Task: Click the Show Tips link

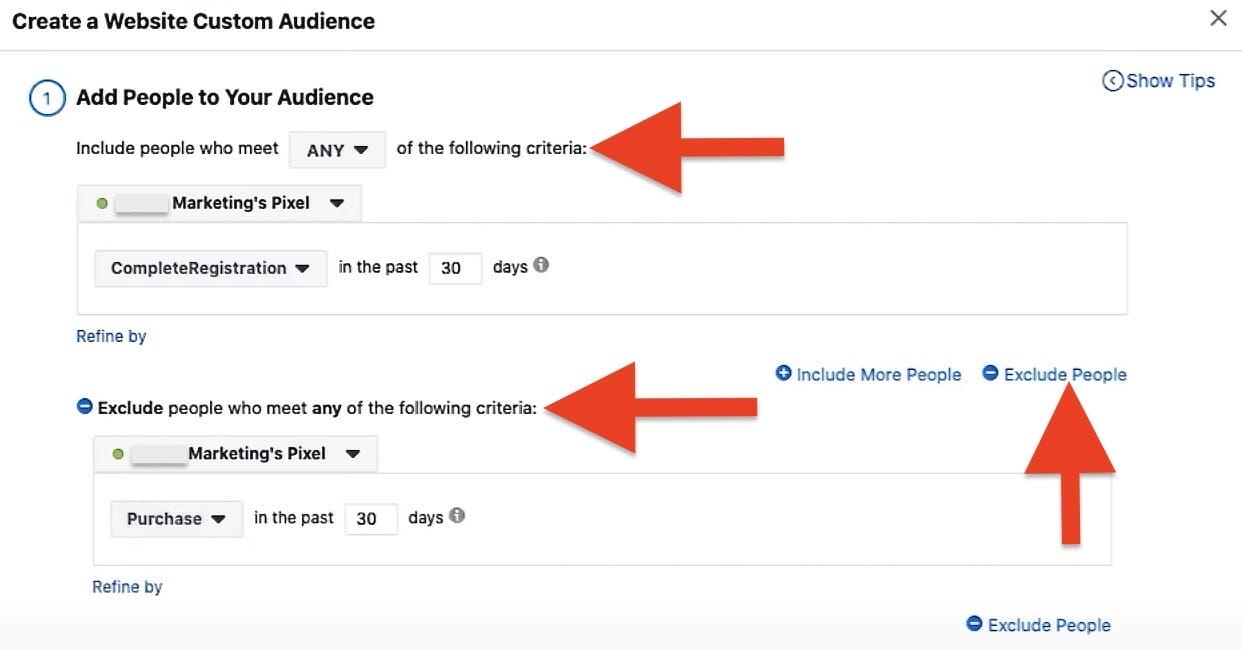Action: tap(1170, 81)
